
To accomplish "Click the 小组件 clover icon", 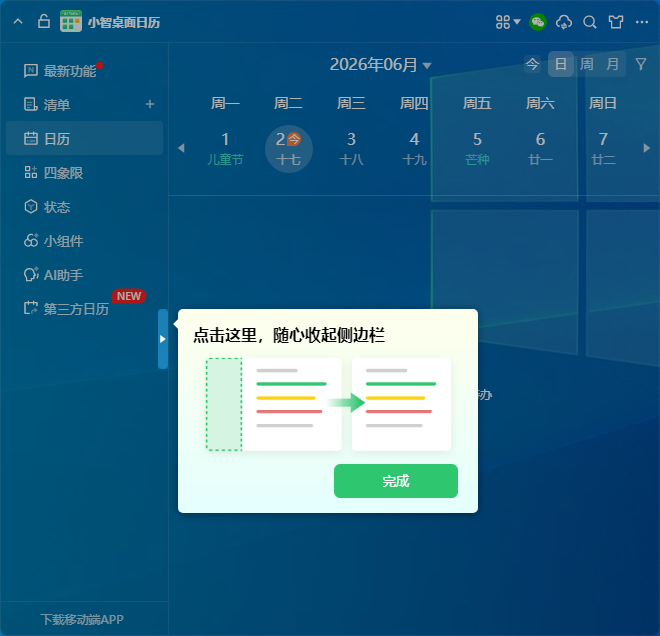I will (31, 240).
